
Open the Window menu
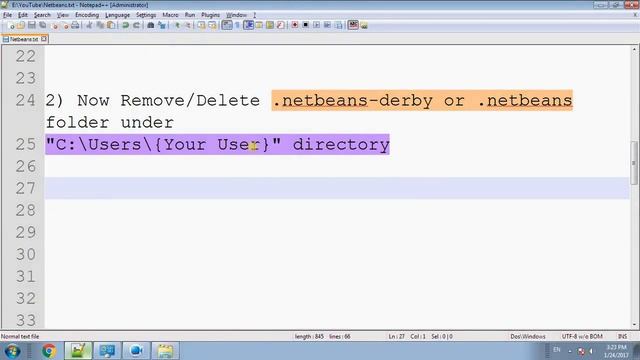[236, 15]
